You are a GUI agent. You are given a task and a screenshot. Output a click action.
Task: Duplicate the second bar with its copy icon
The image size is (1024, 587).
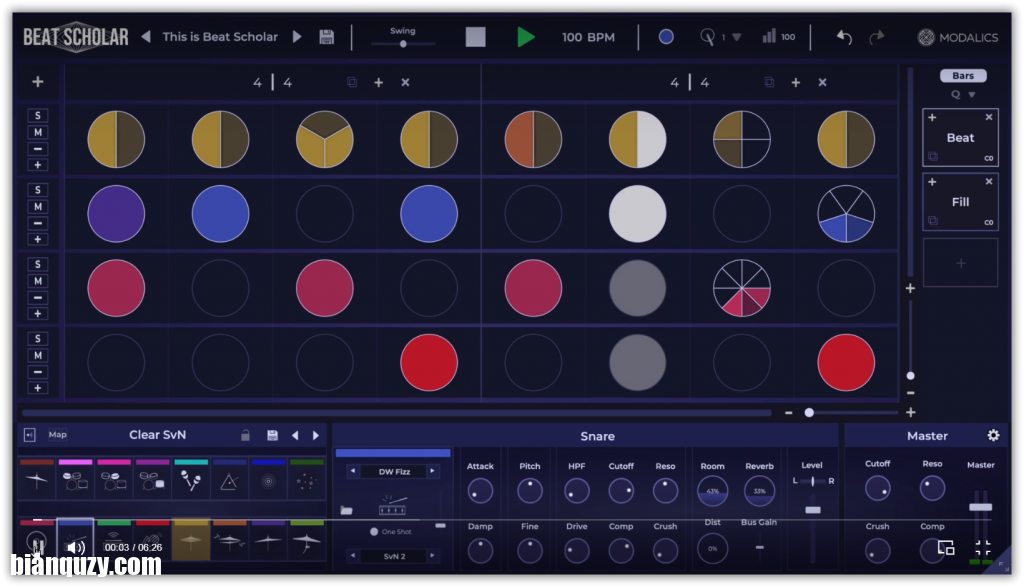769,82
